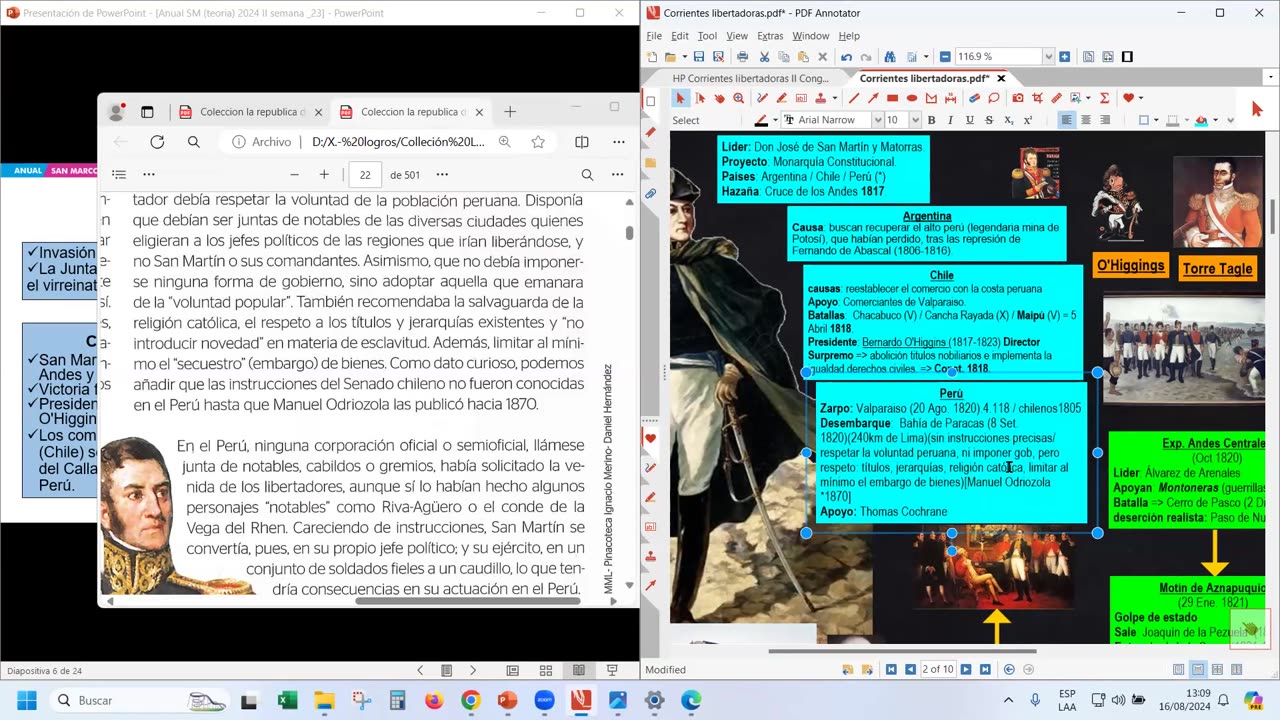Select the Stamp tool
The image size is (1280, 720).
tap(821, 98)
